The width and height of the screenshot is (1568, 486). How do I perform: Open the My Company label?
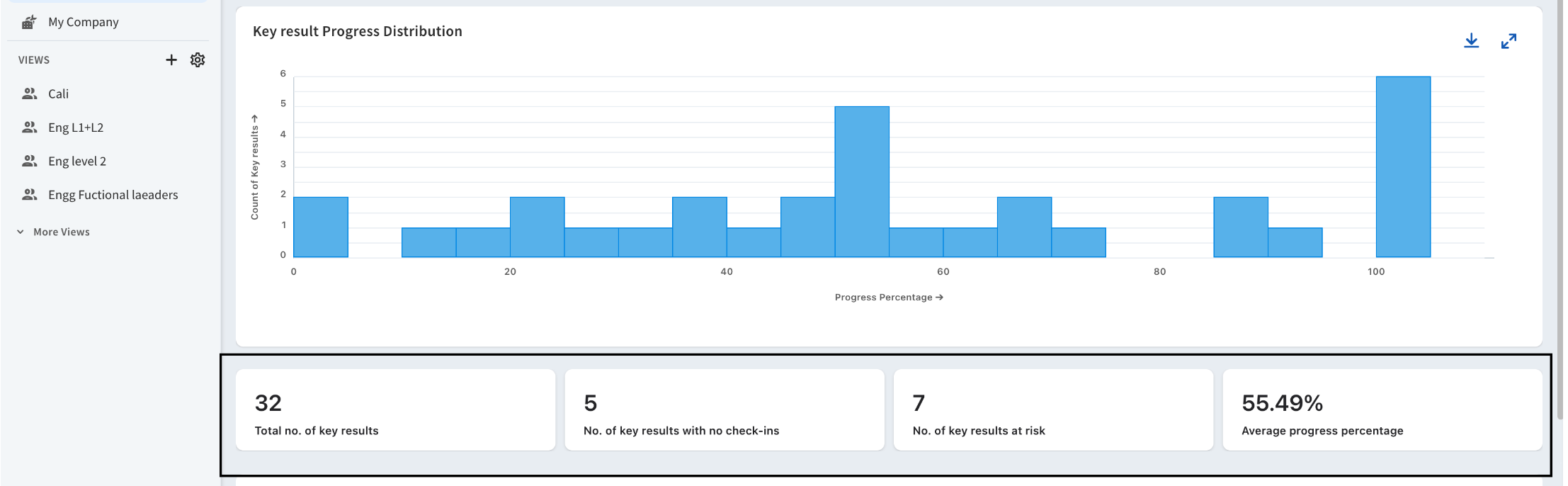pyautogui.click(x=84, y=22)
